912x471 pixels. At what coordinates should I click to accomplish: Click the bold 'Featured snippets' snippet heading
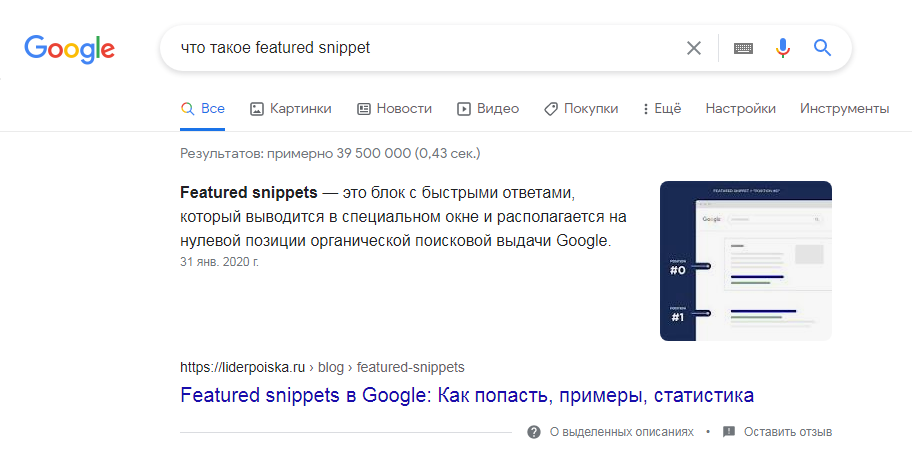(x=249, y=192)
